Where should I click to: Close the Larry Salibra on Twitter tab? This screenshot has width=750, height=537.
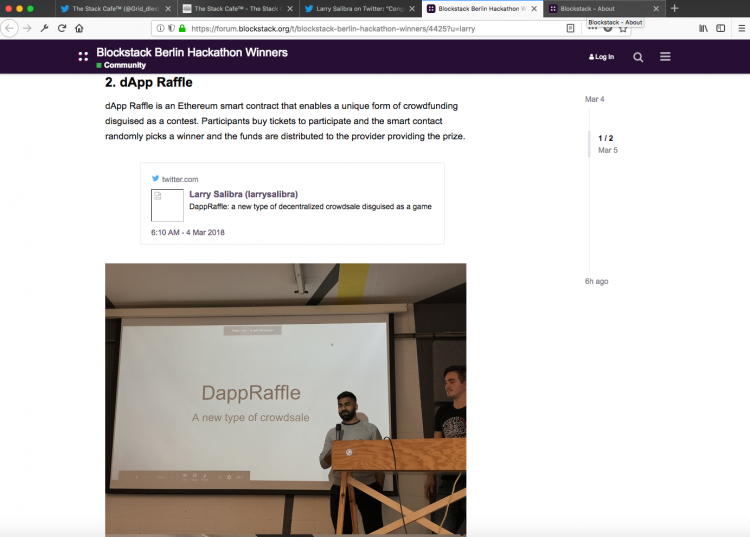[x=412, y=9]
